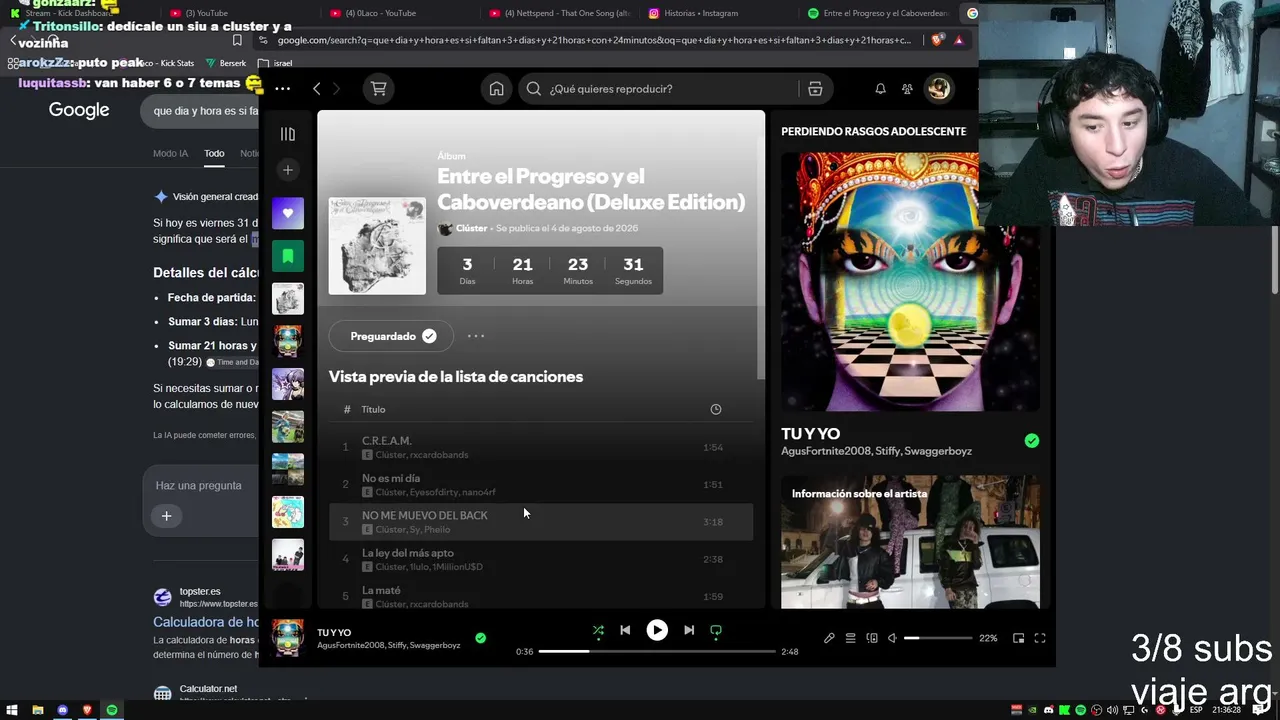Open the Spotify three-dots main menu
This screenshot has height=720, width=1280.
pyautogui.click(x=283, y=89)
